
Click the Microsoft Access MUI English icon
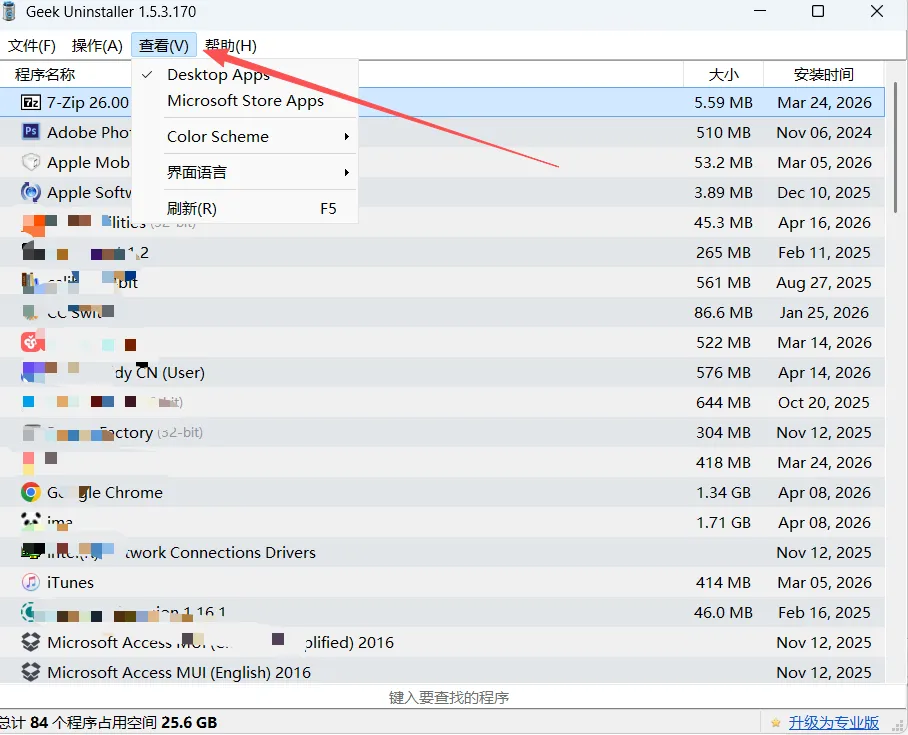[x=31, y=672]
